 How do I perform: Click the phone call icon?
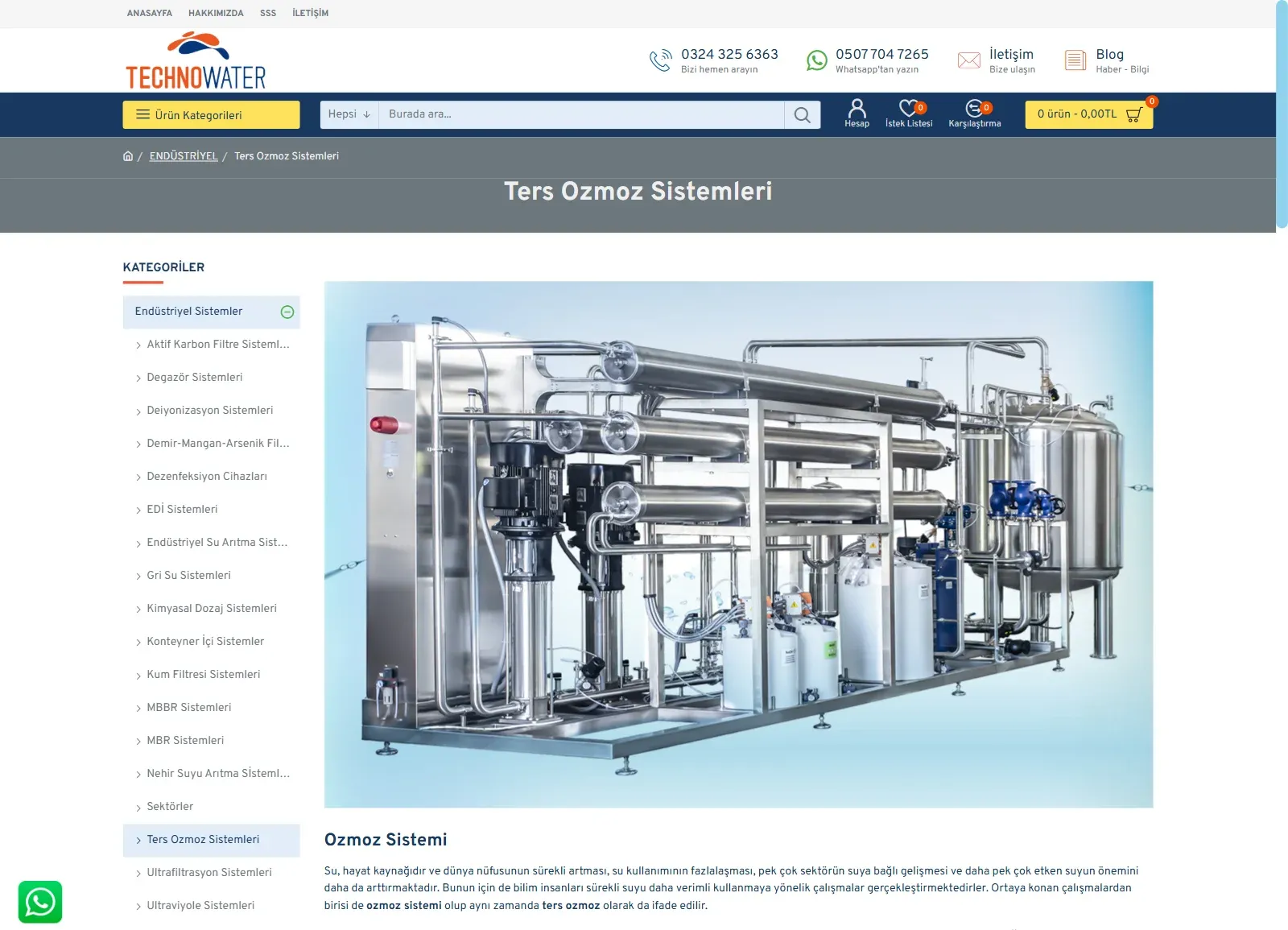(x=660, y=60)
